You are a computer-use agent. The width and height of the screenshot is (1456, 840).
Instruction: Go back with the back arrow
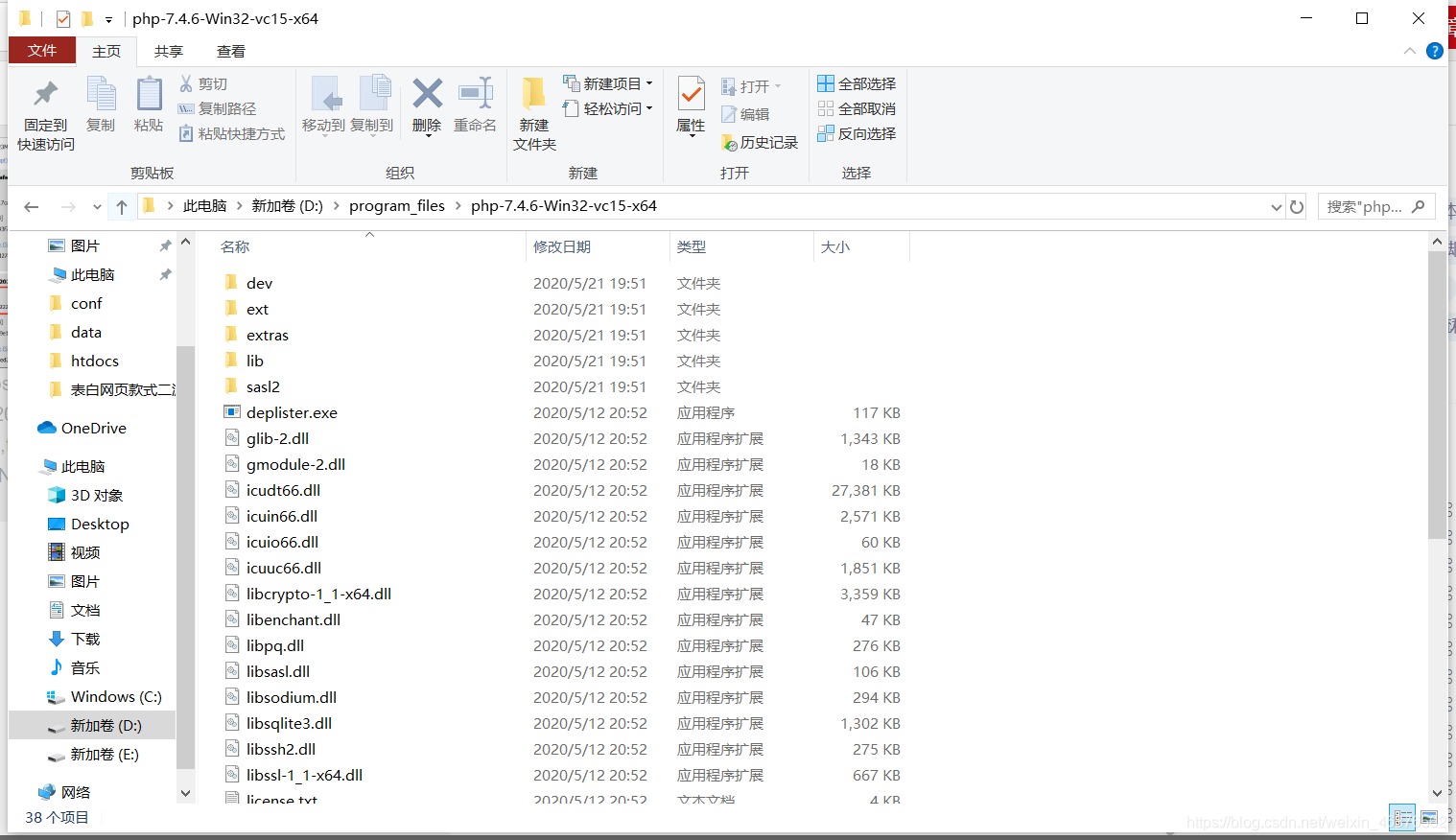click(32, 206)
